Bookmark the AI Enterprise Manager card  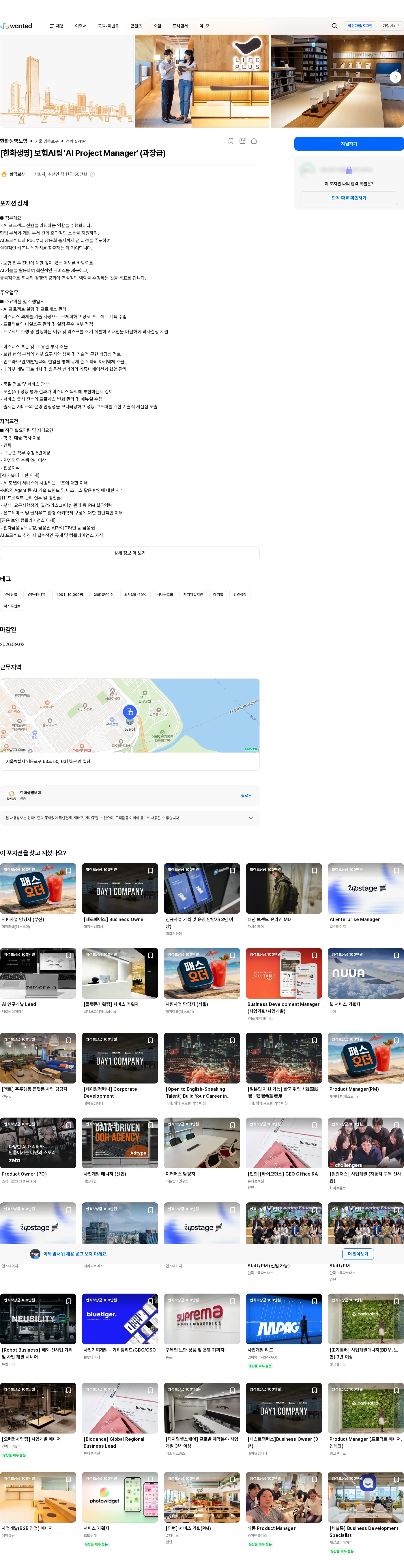(397, 871)
